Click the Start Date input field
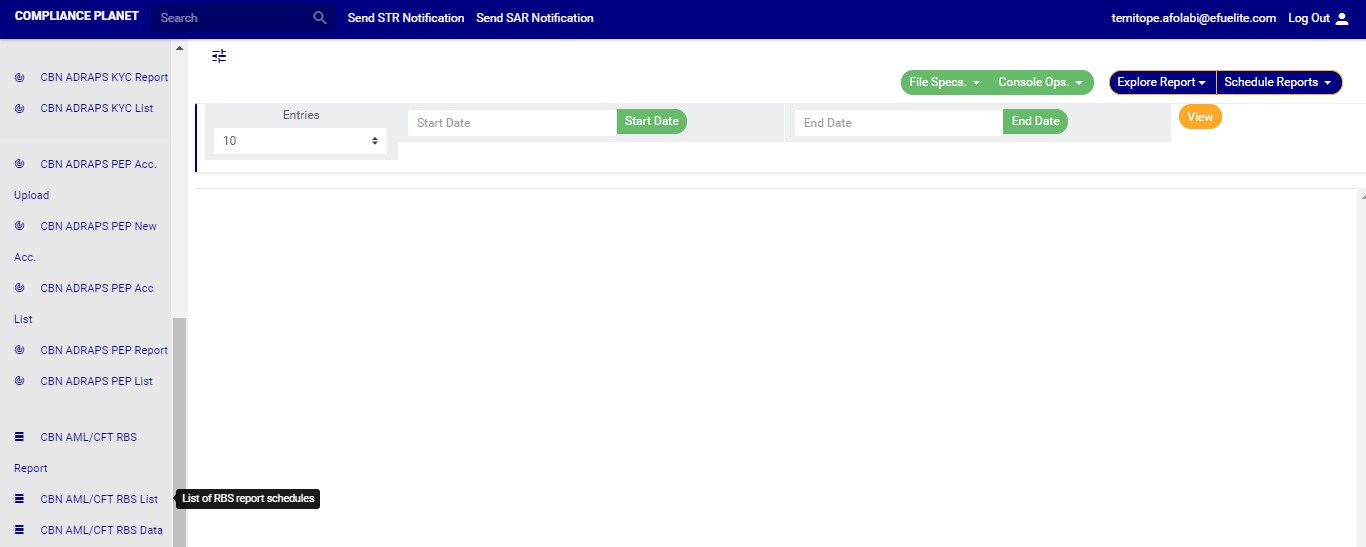 click(x=511, y=123)
